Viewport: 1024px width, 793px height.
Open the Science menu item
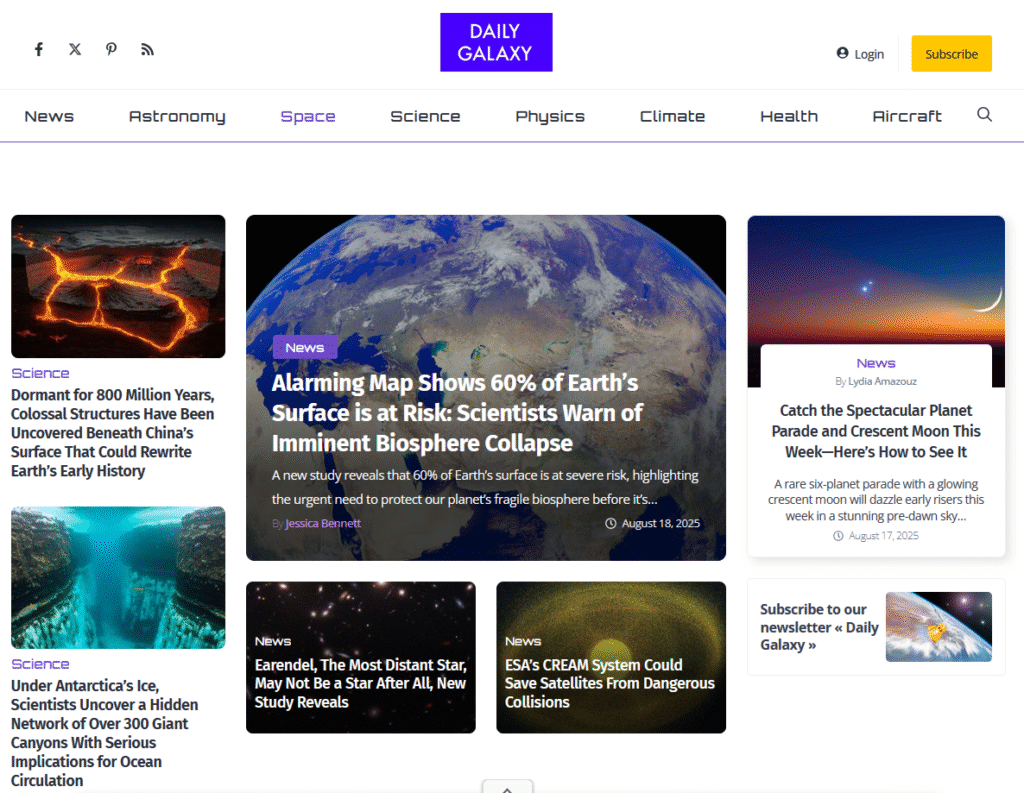coord(425,116)
